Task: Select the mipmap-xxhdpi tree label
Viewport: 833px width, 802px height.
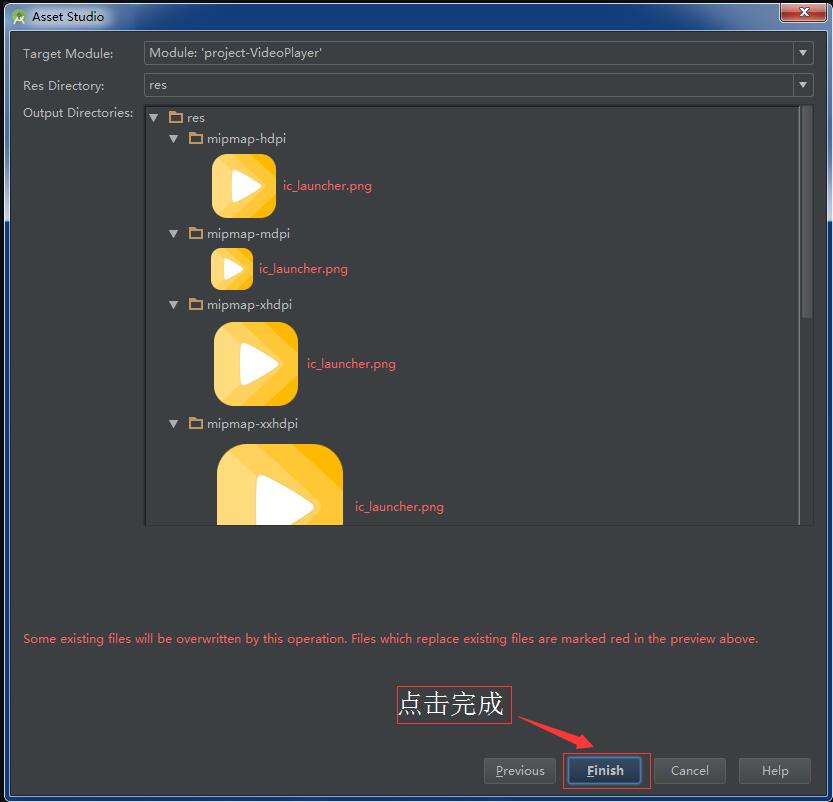Action: [x=252, y=424]
